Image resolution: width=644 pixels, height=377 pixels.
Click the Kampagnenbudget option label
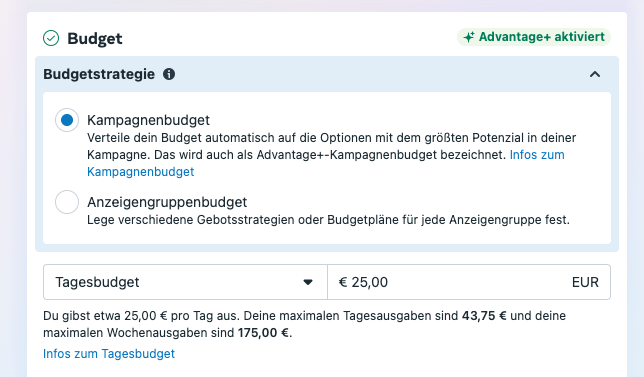(148, 120)
